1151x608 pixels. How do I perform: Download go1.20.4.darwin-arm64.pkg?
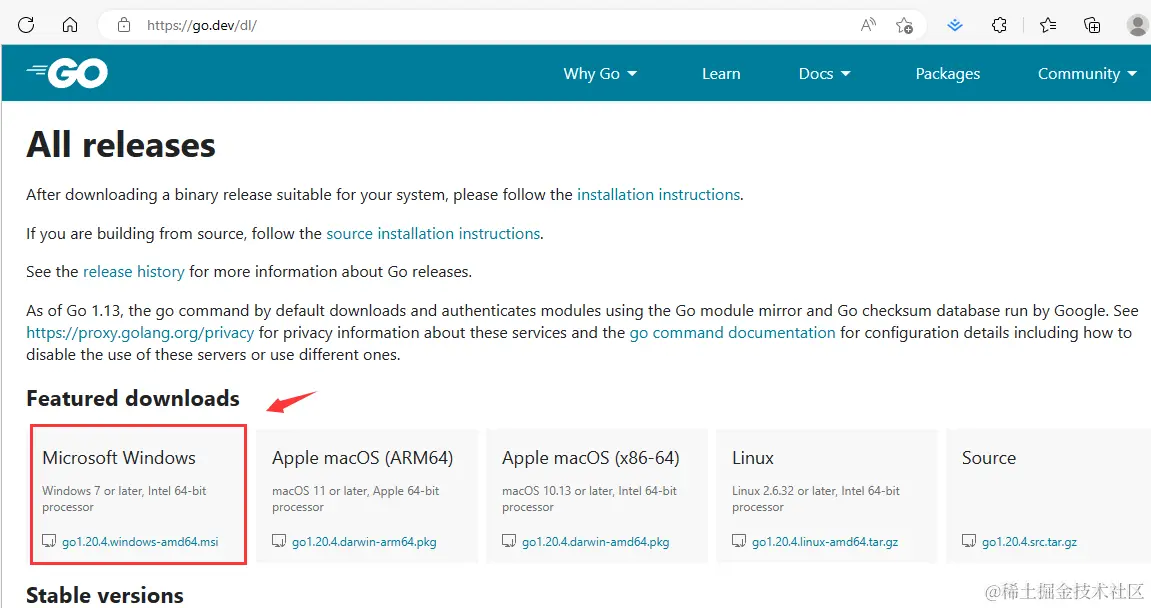(x=364, y=542)
